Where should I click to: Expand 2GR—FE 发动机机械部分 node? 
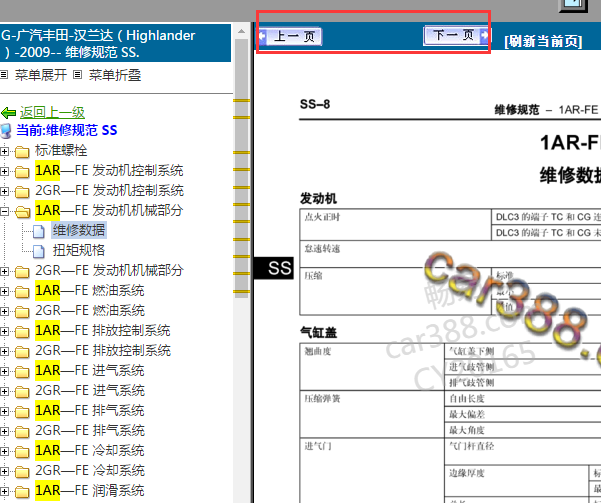(4, 271)
